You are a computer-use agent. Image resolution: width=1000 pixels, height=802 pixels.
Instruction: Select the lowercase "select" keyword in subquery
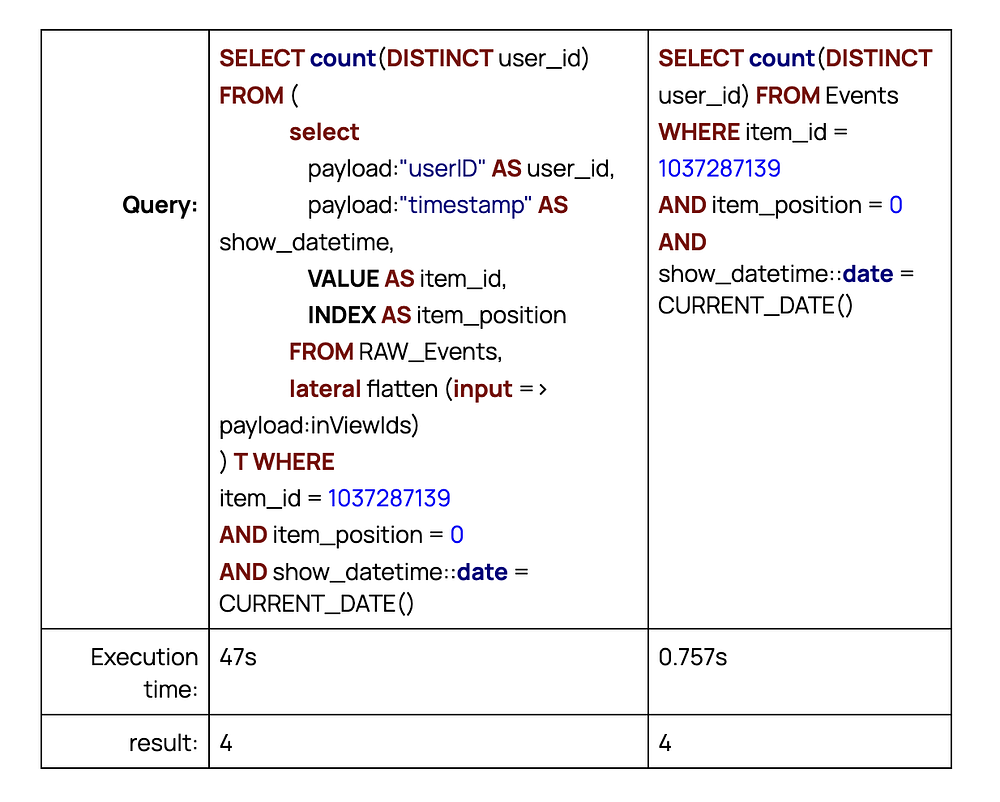click(324, 132)
